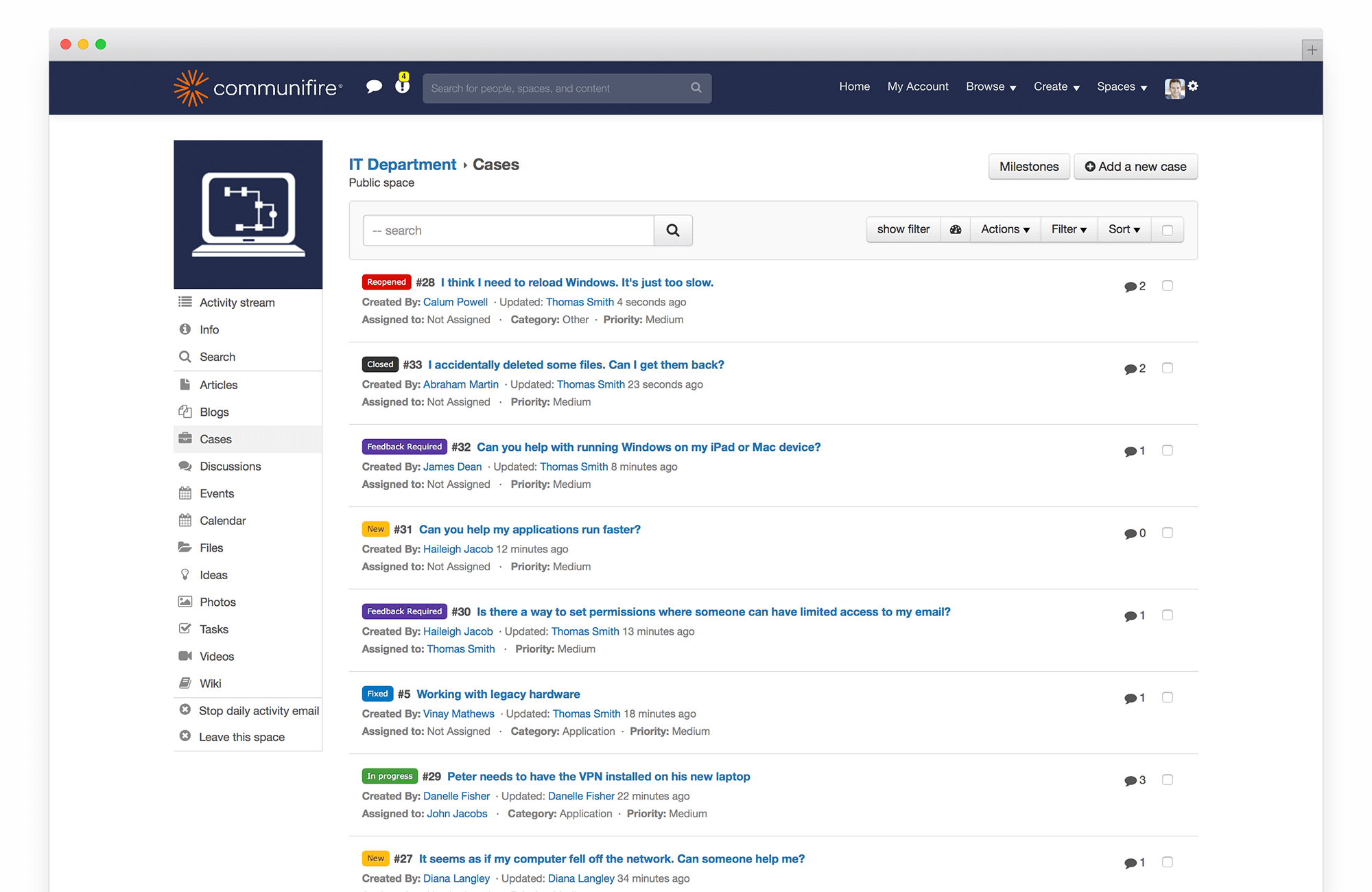Open notifications showing 4 alerts
This screenshot has height=892, width=1372.
(401, 86)
